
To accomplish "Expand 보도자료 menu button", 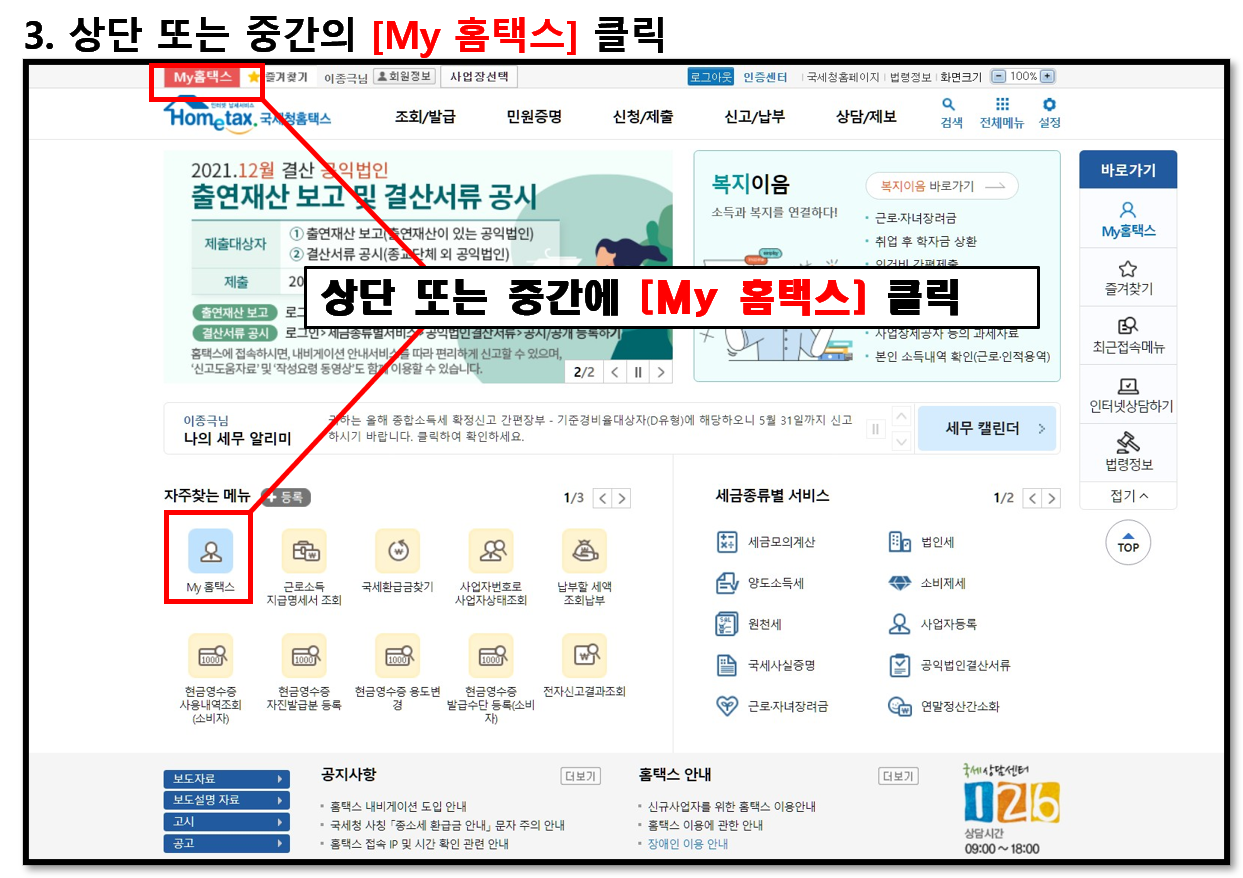I will coord(227,779).
